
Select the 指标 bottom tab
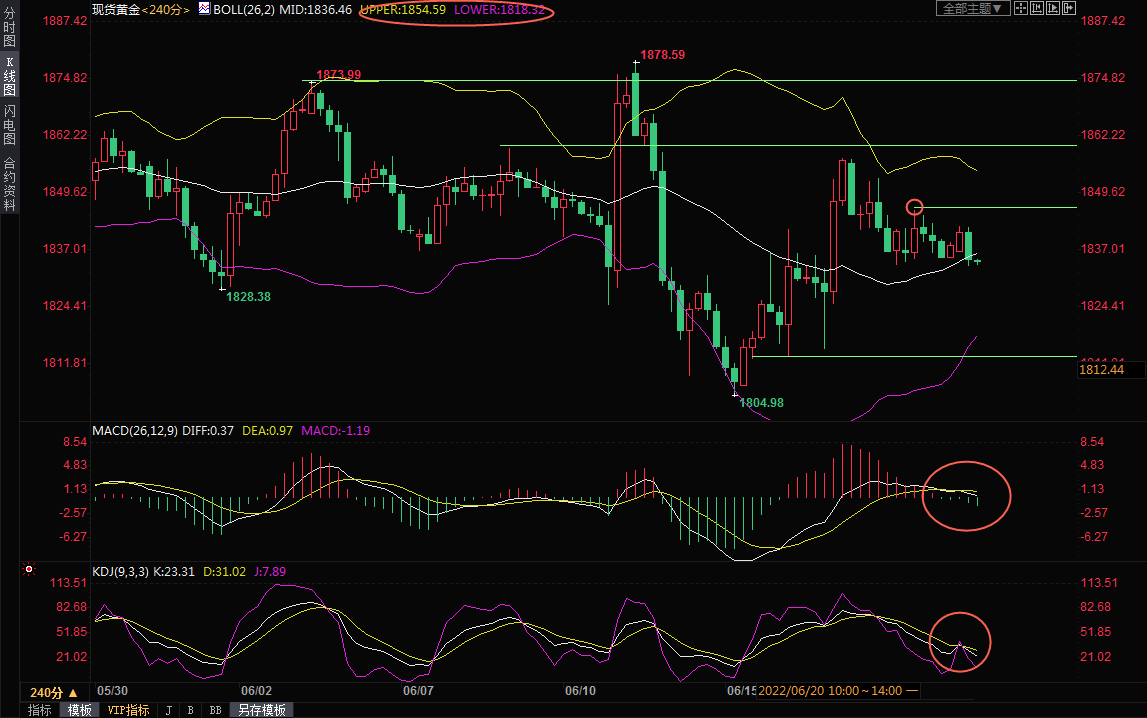(40, 710)
